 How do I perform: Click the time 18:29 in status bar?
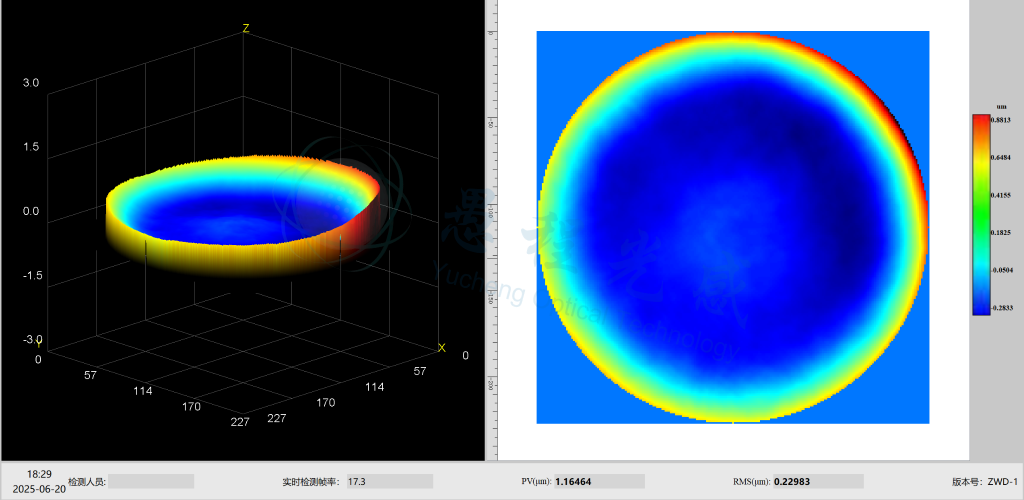tap(39, 474)
